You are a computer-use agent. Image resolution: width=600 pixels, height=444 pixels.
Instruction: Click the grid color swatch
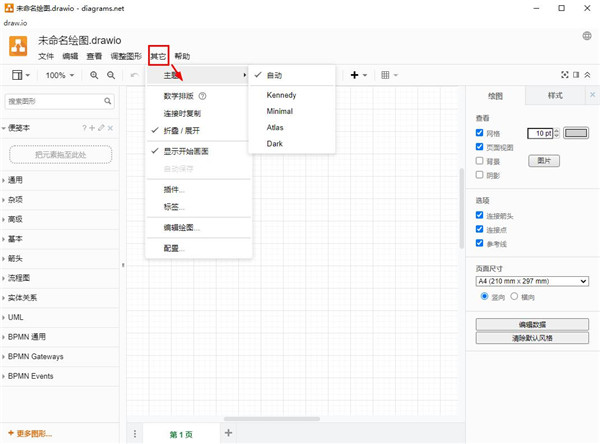tap(576, 132)
